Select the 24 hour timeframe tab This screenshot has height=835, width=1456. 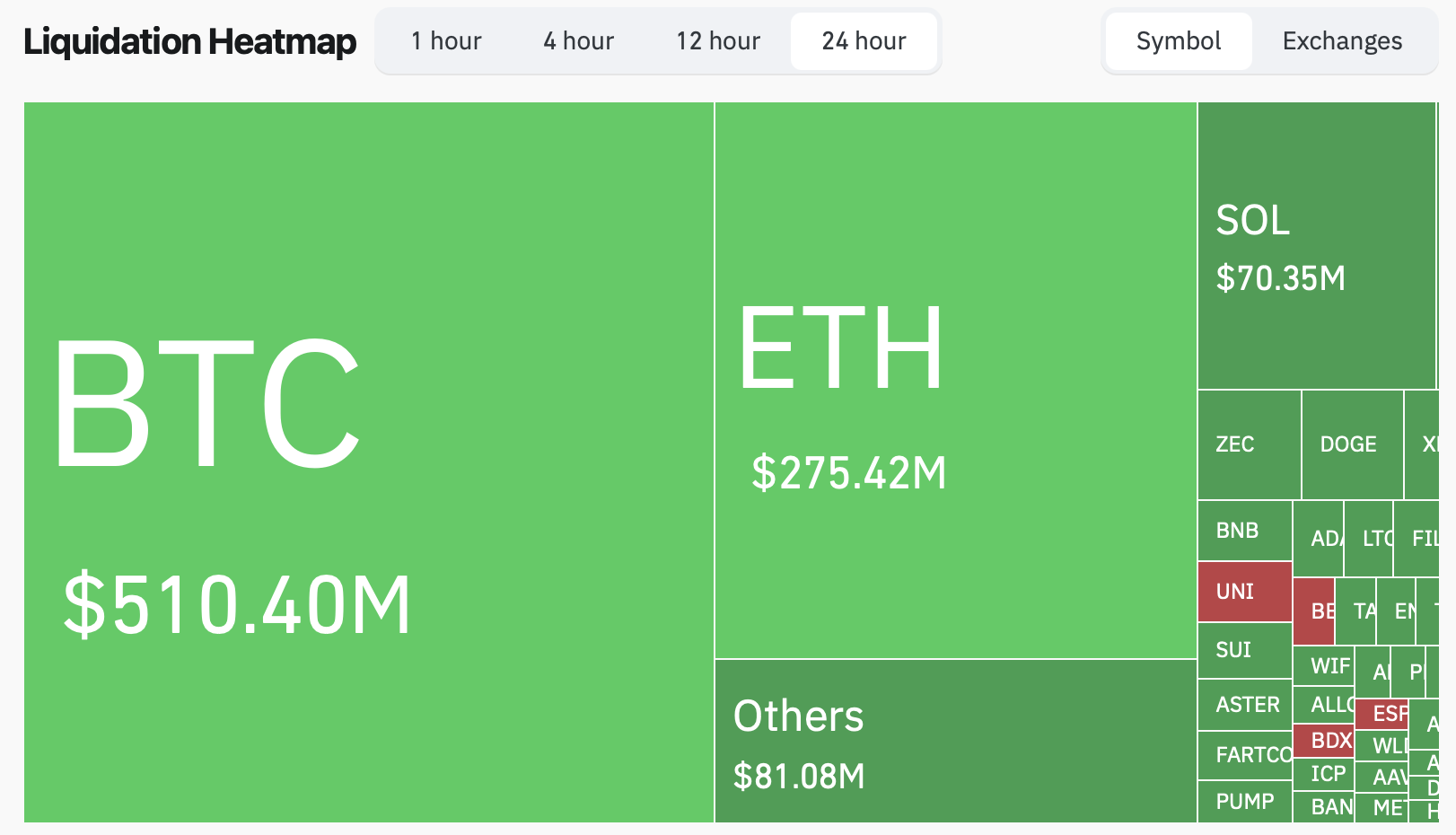(x=864, y=41)
